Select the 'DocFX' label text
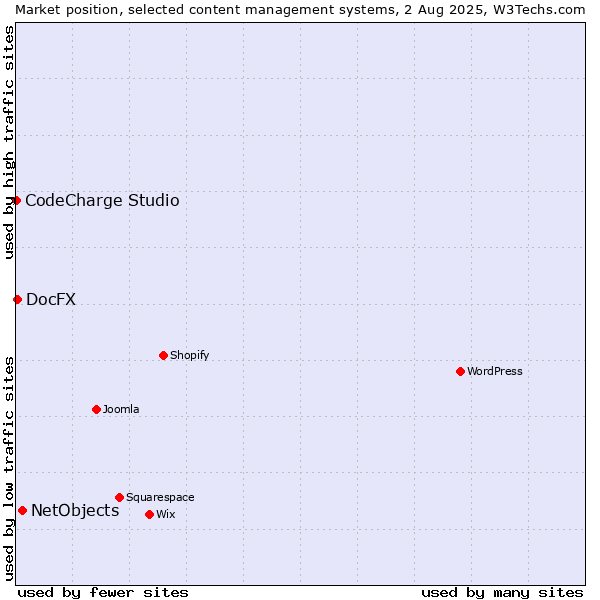600x600 pixels. (x=51, y=300)
